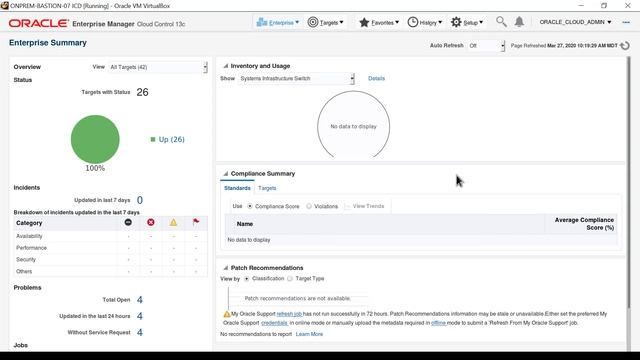Open the View All Targets dropdown
Viewport: 640px width, 360px height.
coord(158,67)
